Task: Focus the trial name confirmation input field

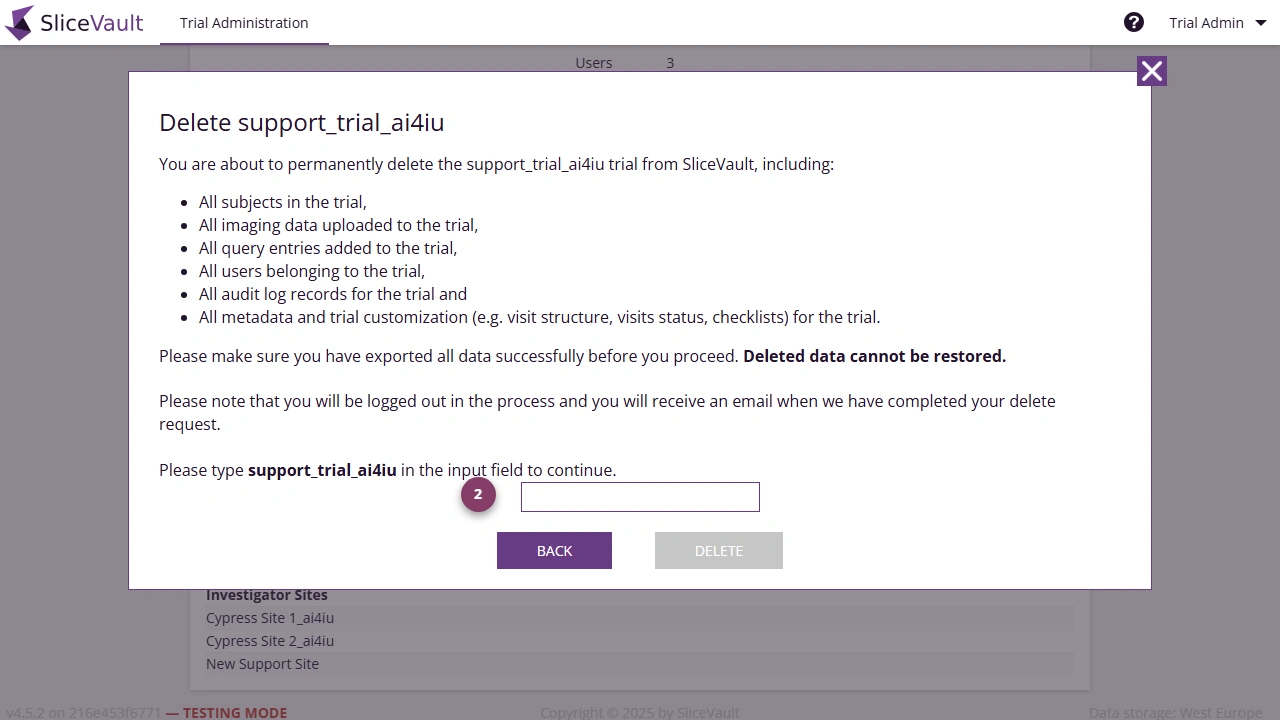Action: [640, 497]
